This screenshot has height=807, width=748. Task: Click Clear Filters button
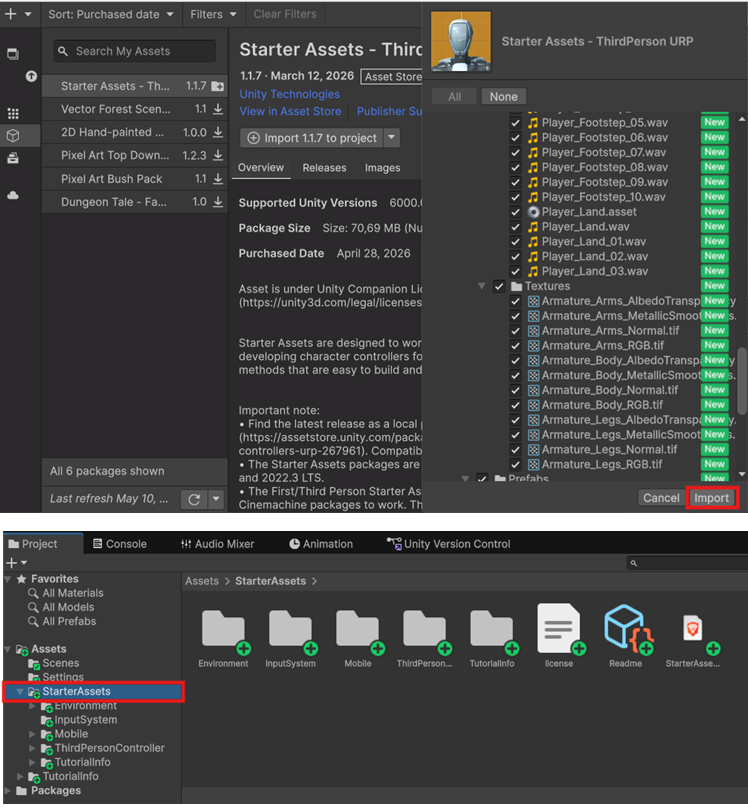click(285, 14)
